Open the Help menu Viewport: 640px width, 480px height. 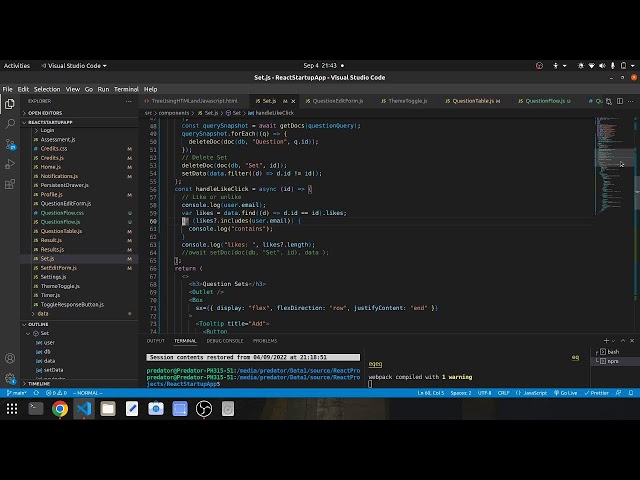(150, 89)
